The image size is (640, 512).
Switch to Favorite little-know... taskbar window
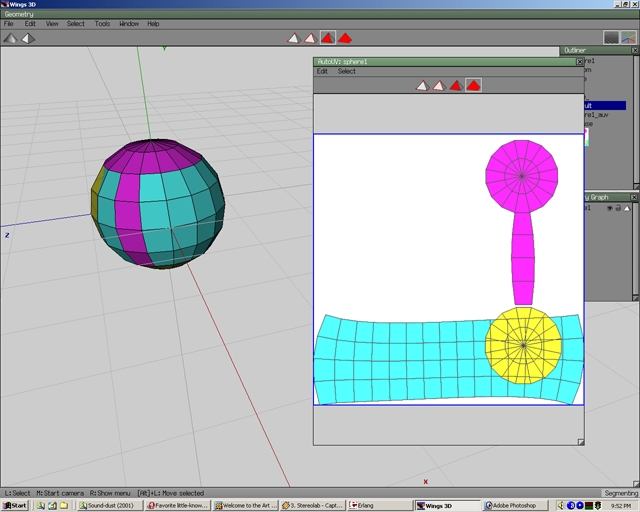178,505
